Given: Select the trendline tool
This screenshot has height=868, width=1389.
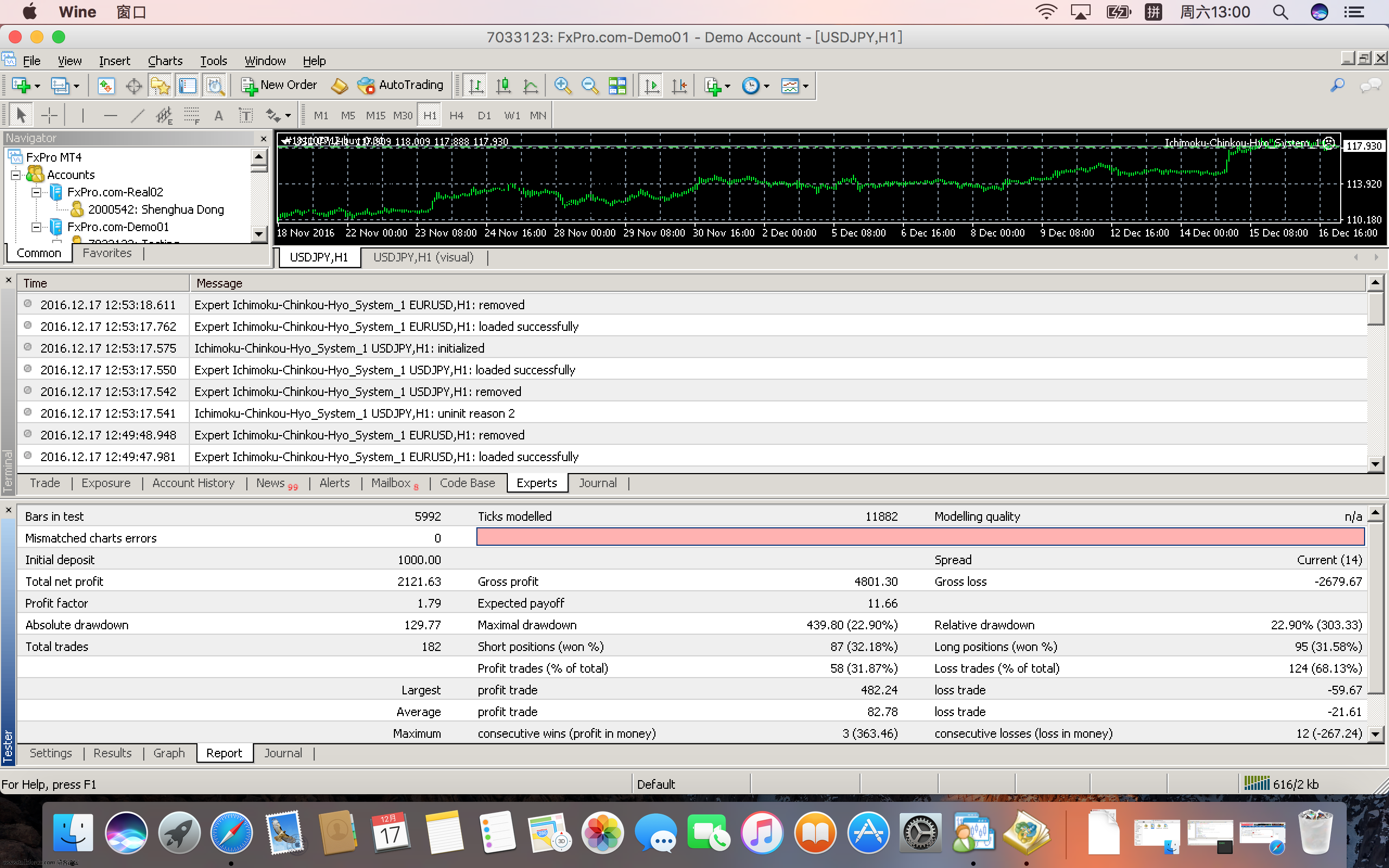Looking at the screenshot, I should [137, 116].
